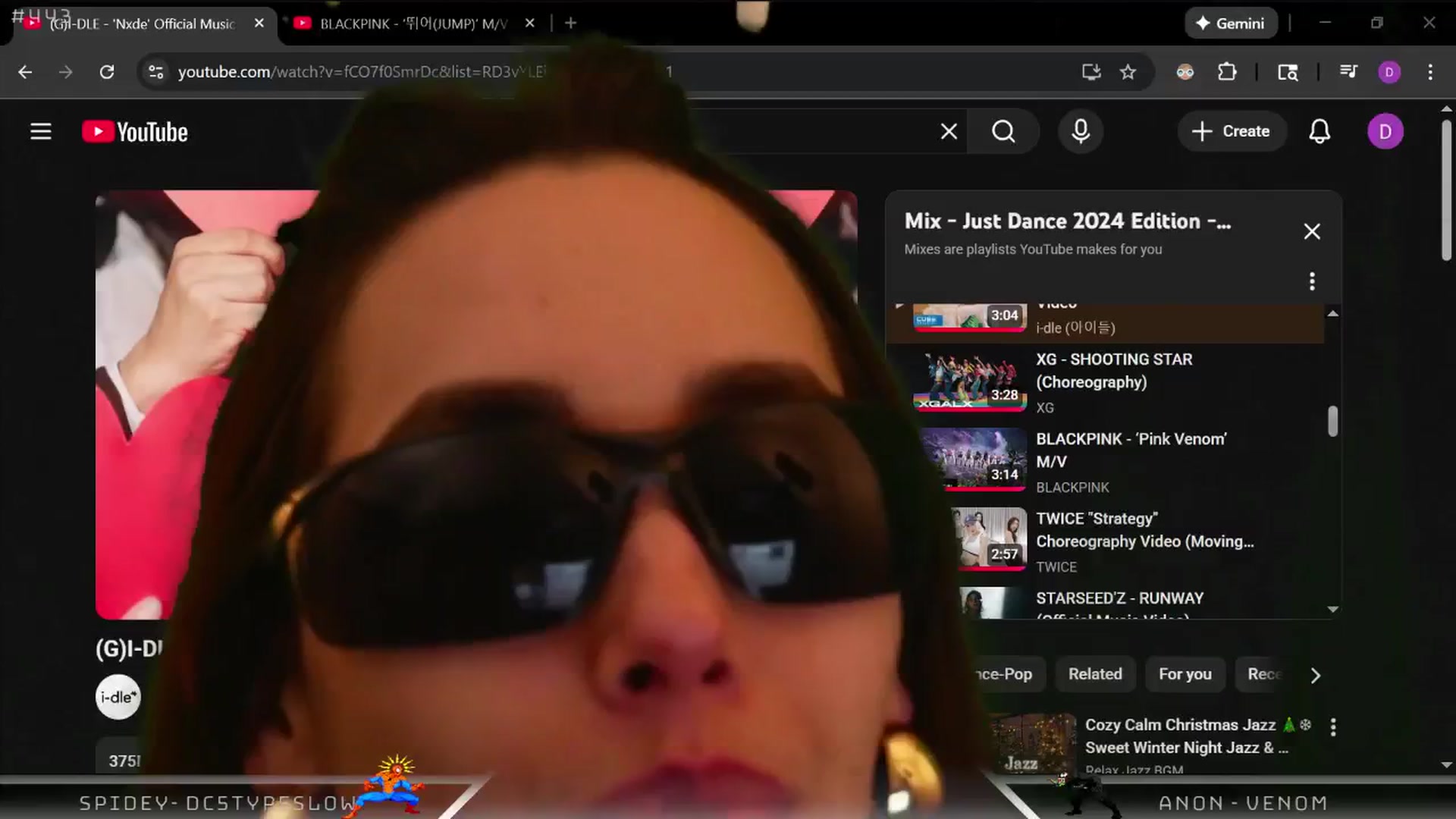Install app icon in address bar
The width and height of the screenshot is (1456, 819).
click(1091, 72)
